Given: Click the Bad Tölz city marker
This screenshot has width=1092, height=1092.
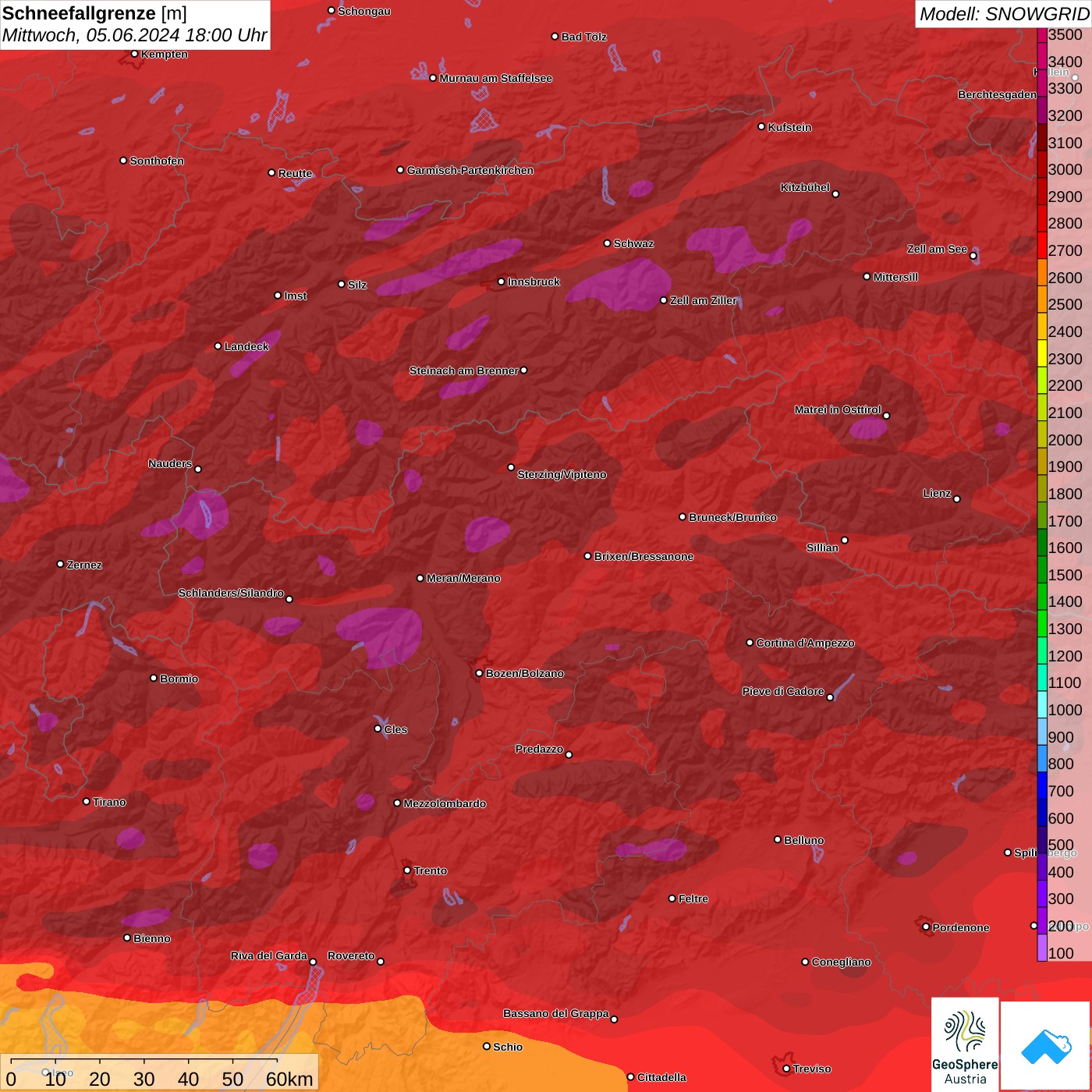Looking at the screenshot, I should [555, 37].
